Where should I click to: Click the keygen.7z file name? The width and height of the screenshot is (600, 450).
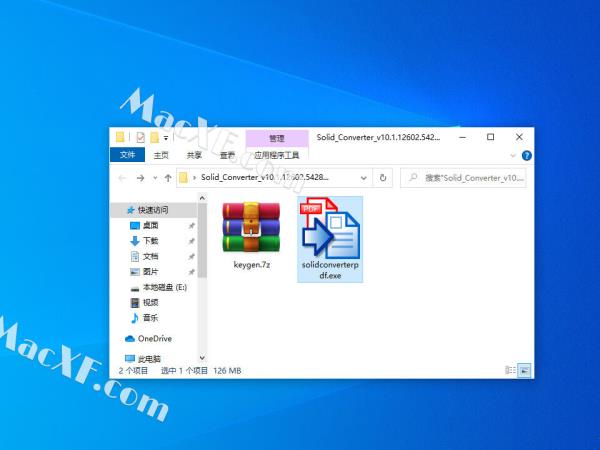(252, 264)
